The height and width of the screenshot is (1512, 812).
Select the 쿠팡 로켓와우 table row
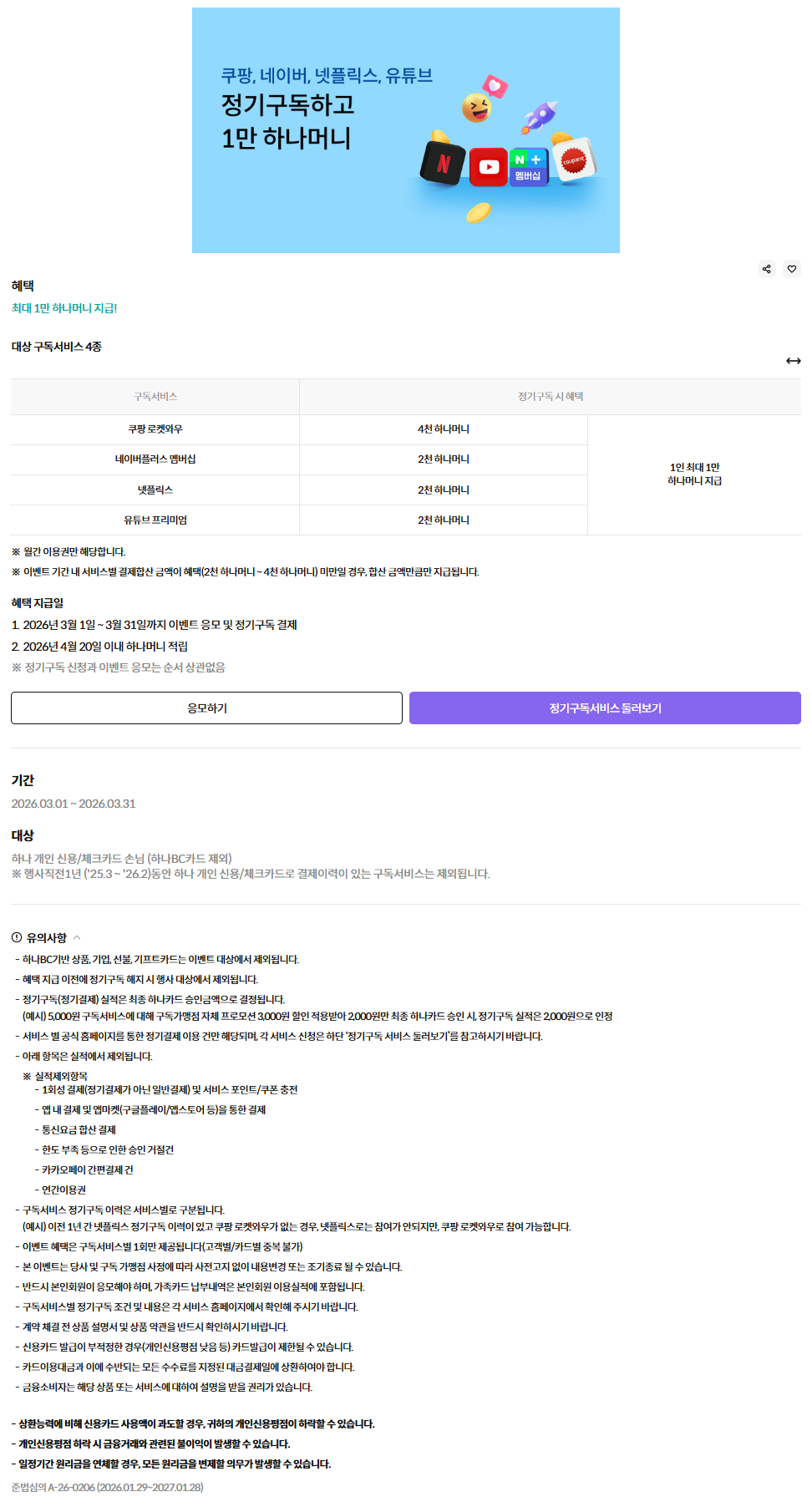[x=155, y=429]
